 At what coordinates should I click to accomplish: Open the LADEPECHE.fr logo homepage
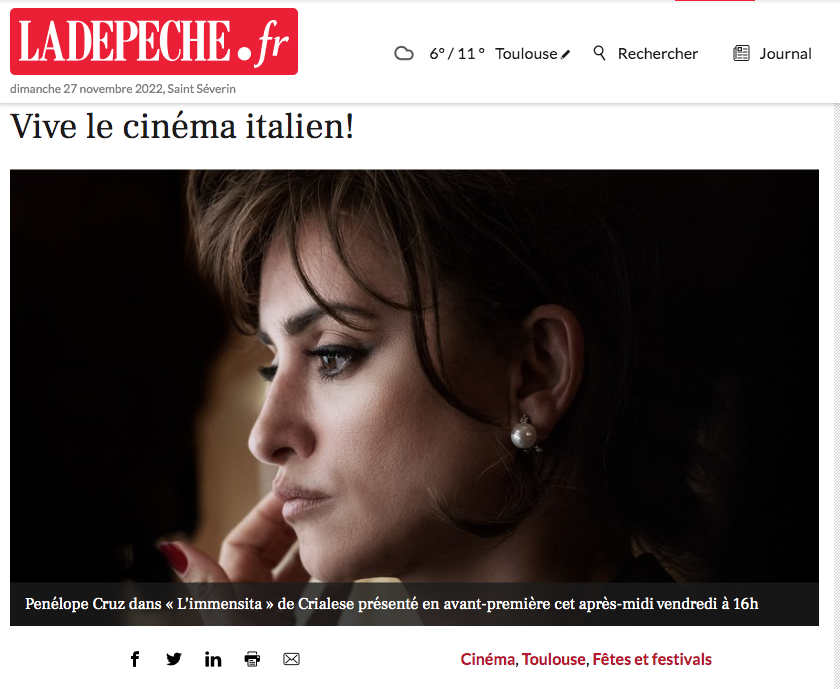coord(154,41)
